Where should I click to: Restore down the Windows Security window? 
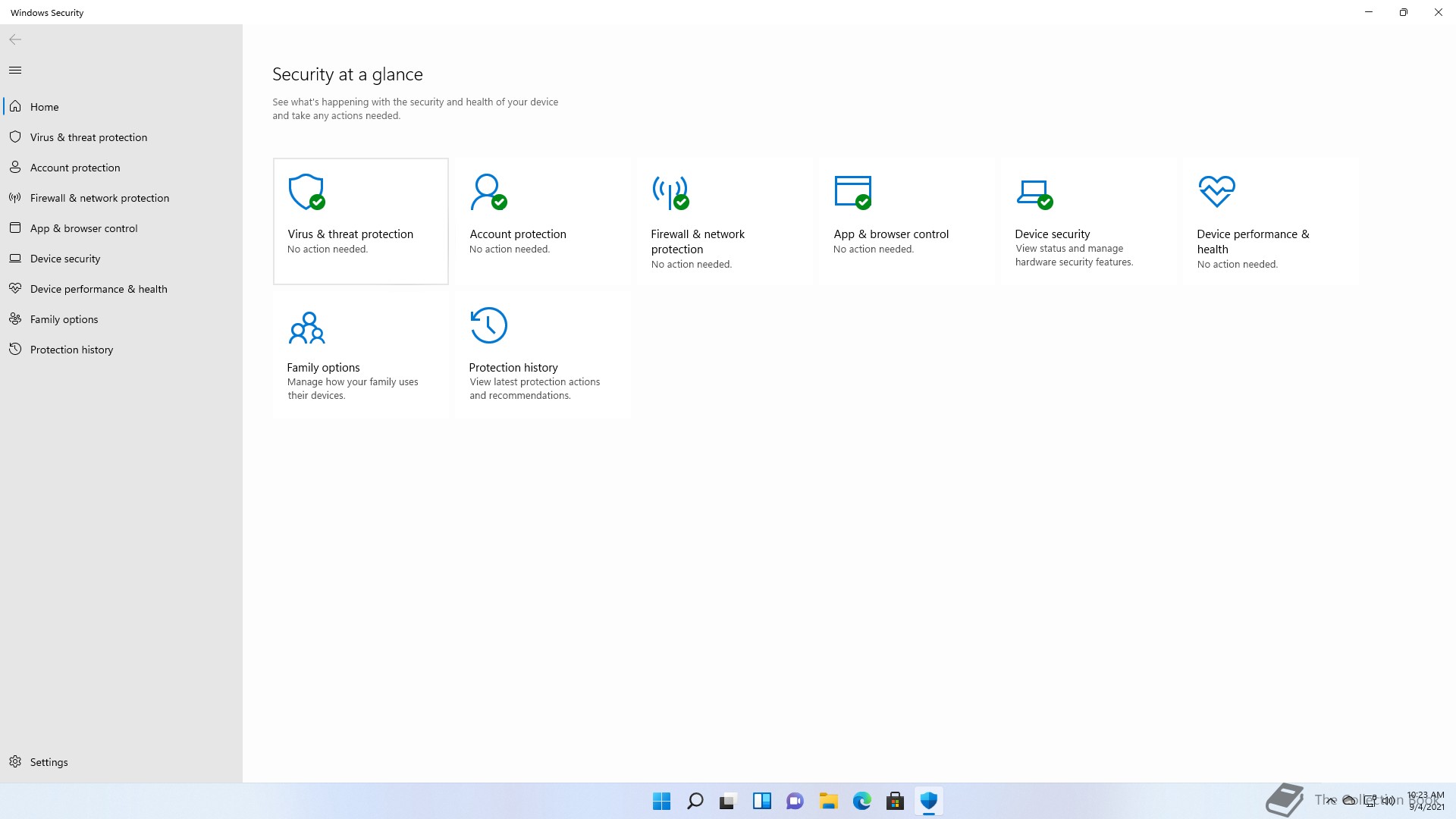(x=1404, y=12)
